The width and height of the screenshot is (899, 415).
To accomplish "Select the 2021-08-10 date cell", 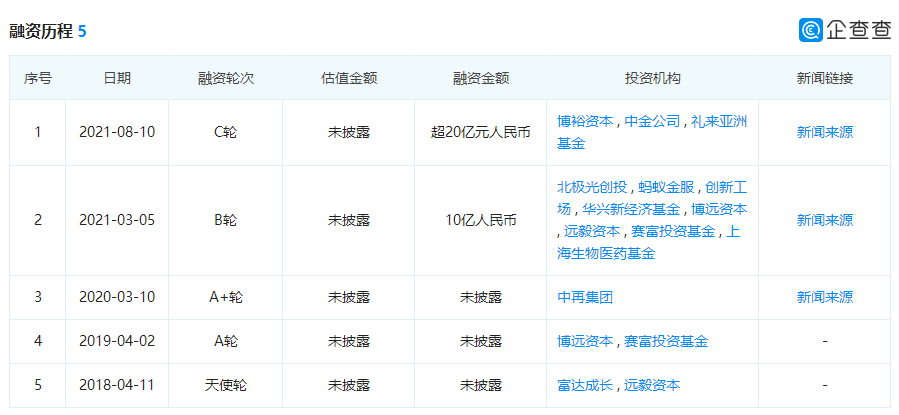I will (117, 132).
